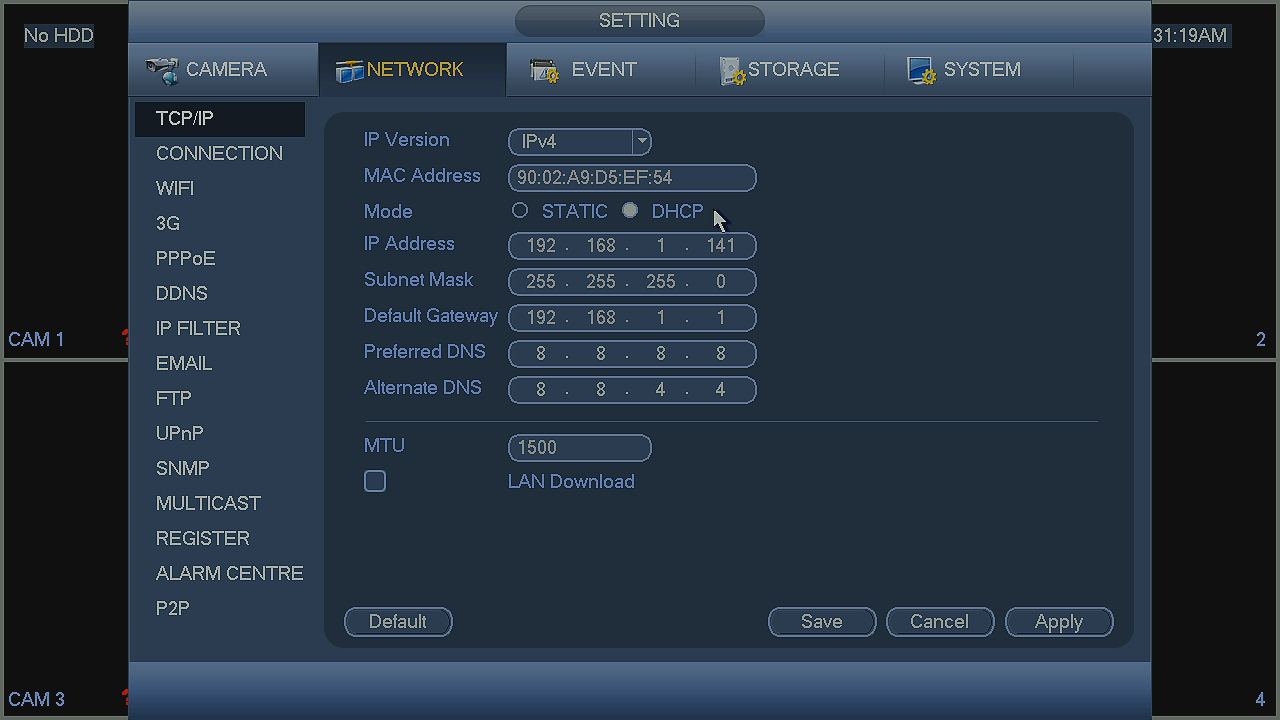Open the EVENT calendar icon

pos(545,70)
